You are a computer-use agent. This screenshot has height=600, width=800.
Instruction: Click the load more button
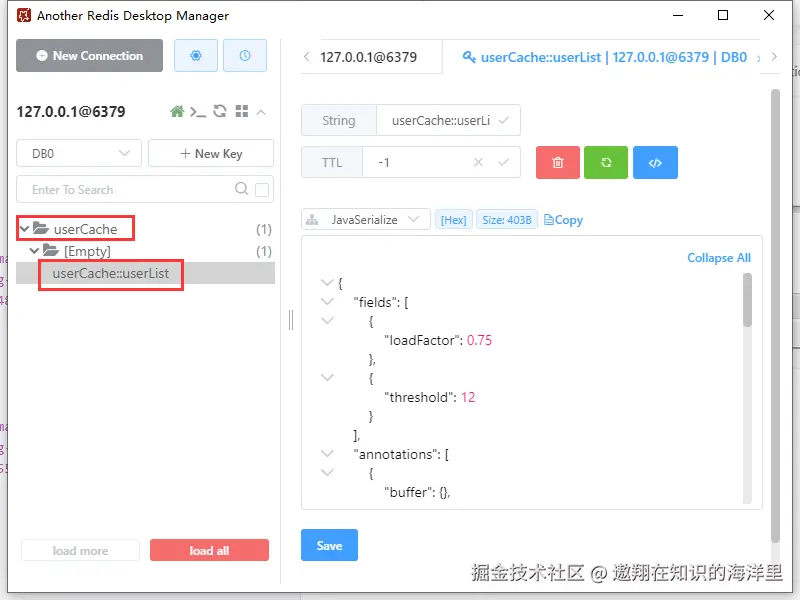(81, 551)
